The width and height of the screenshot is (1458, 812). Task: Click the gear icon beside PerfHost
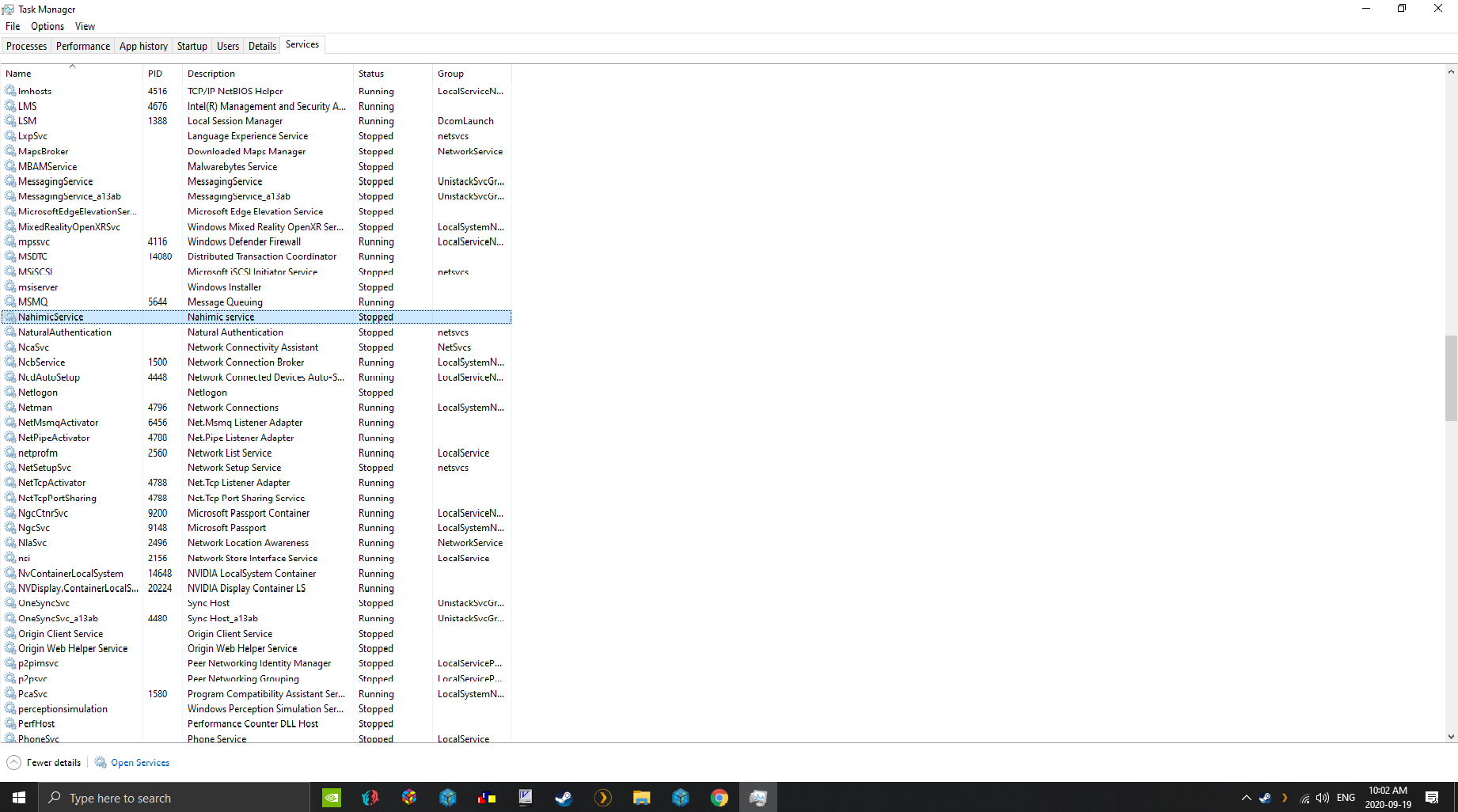[x=10, y=723]
